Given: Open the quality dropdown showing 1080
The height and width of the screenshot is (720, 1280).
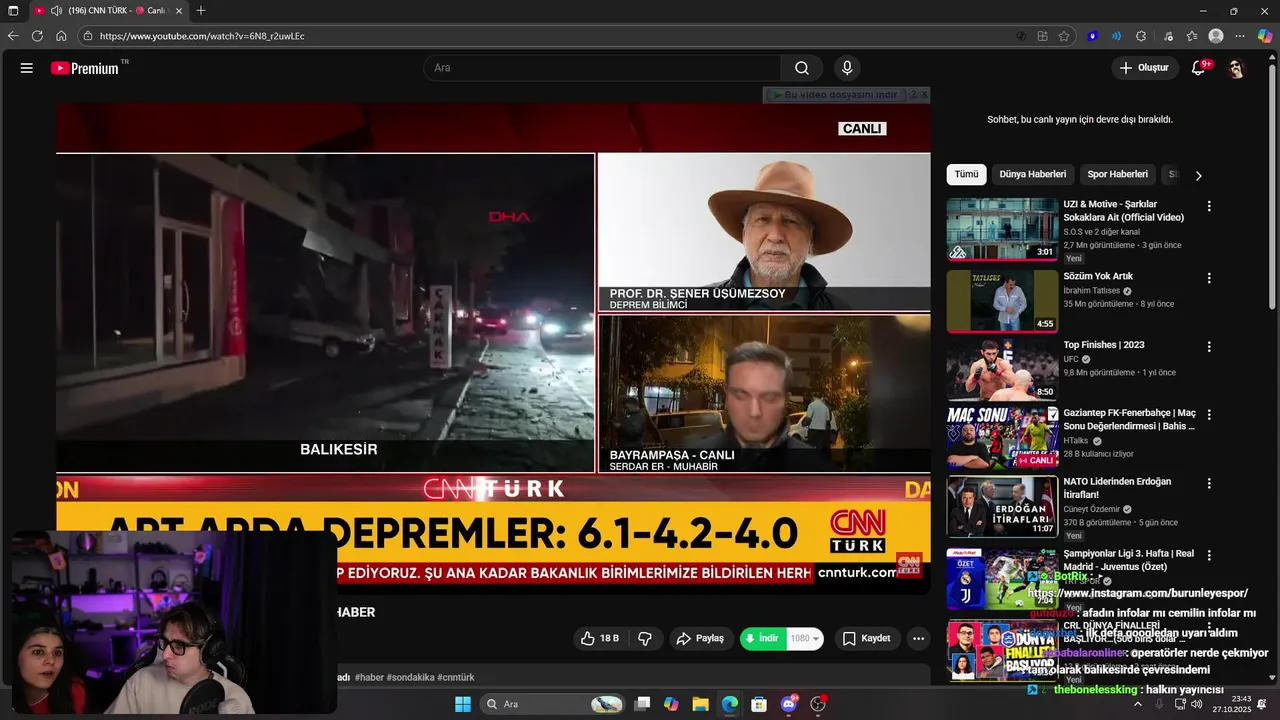Looking at the screenshot, I should click(805, 638).
